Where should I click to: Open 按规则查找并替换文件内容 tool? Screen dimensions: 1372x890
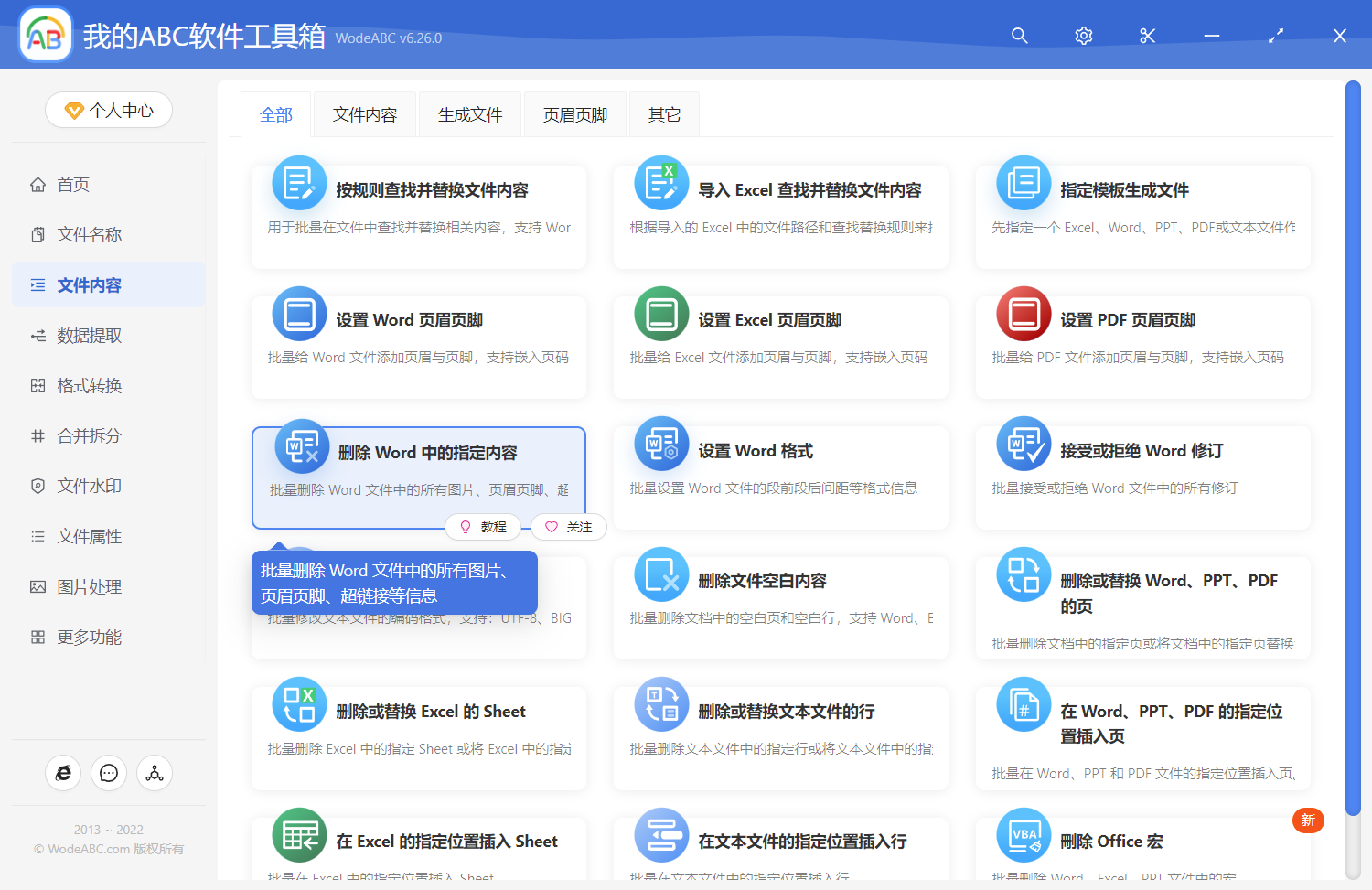tap(418, 217)
